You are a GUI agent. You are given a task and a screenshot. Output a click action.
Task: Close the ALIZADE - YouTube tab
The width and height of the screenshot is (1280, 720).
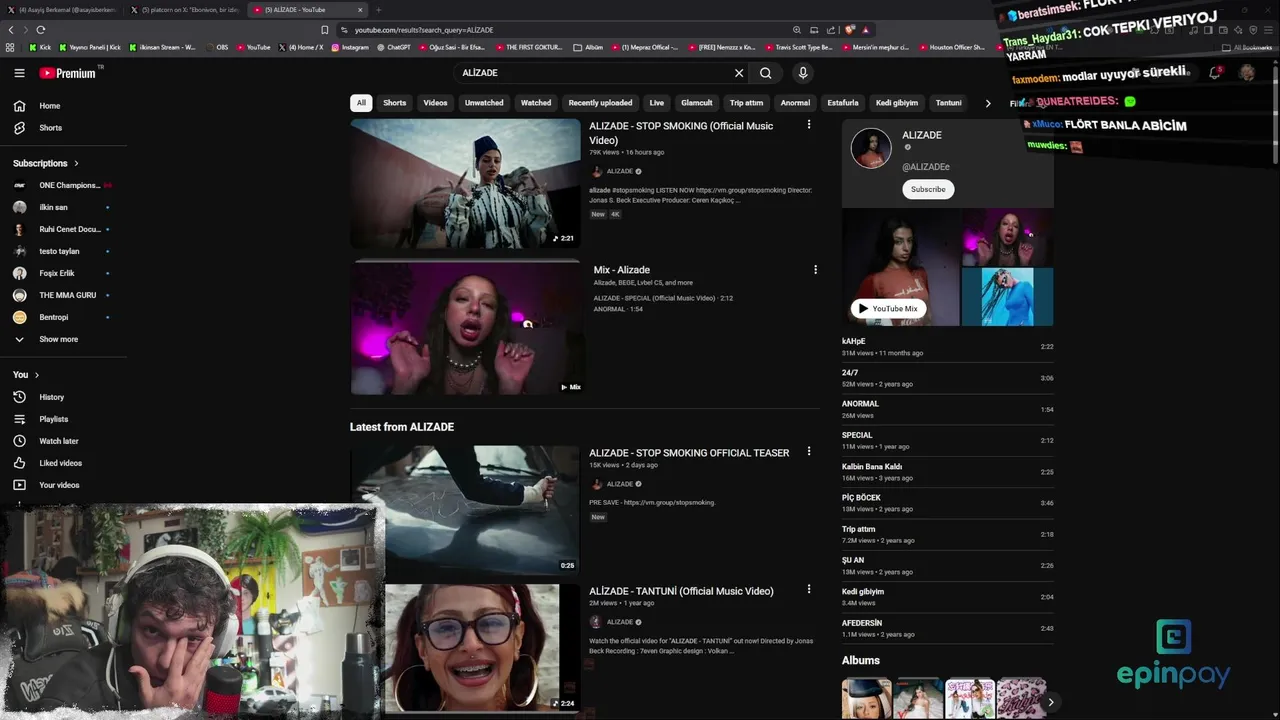click(360, 10)
